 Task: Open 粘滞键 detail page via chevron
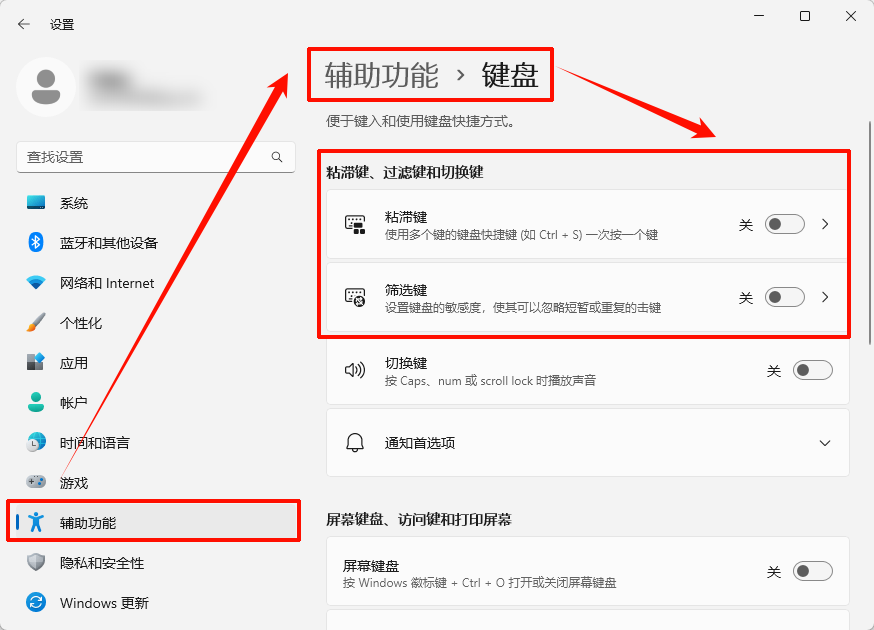[x=825, y=224]
